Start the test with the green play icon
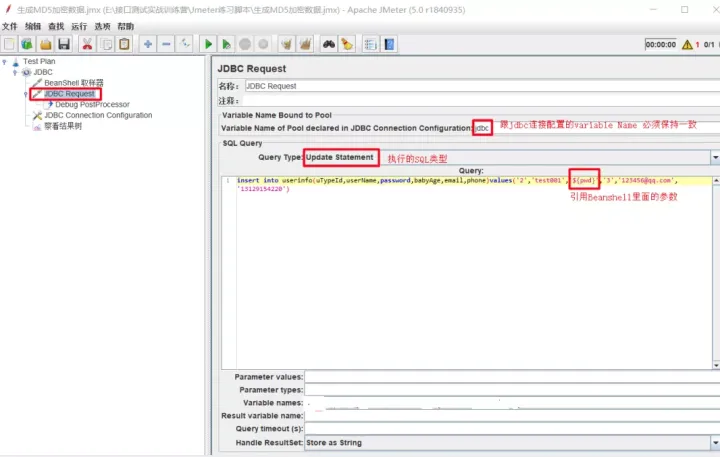 click(x=208, y=45)
